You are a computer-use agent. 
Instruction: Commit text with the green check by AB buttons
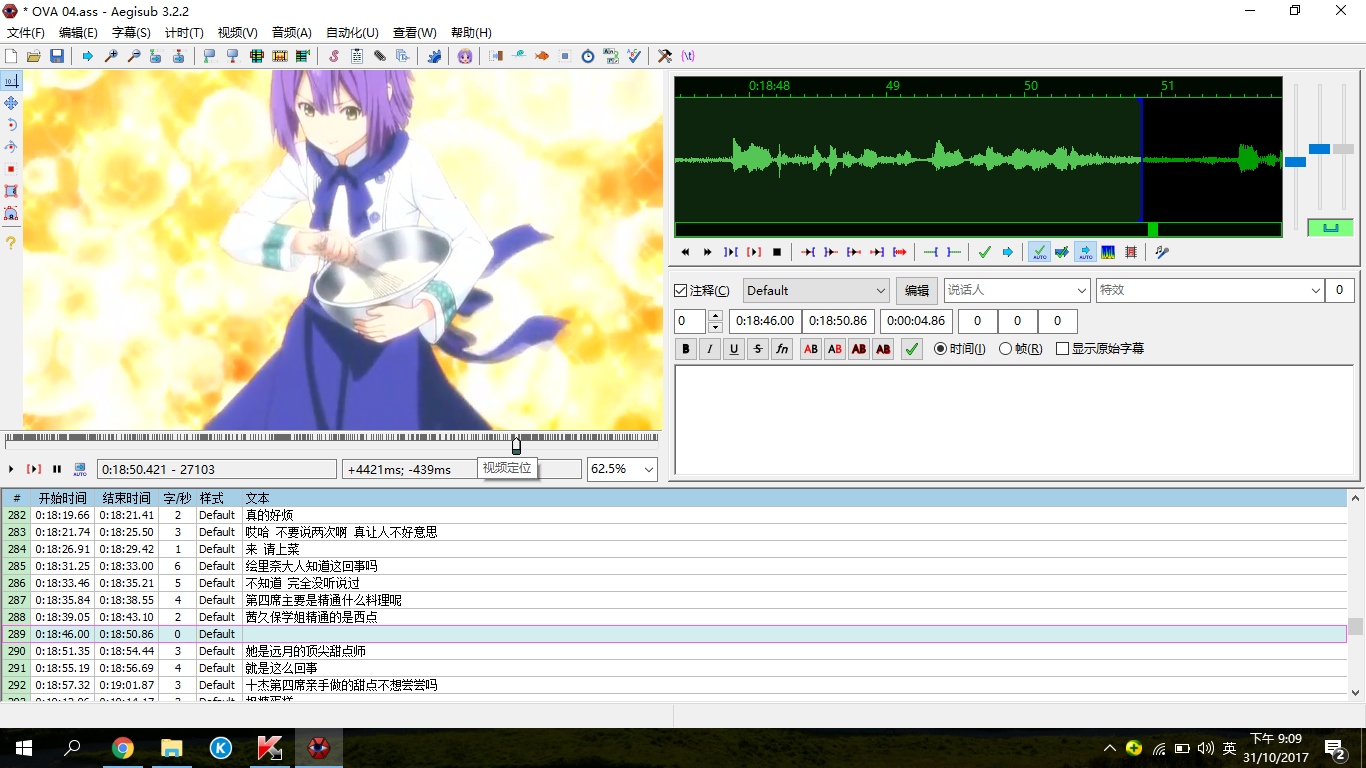click(x=911, y=349)
